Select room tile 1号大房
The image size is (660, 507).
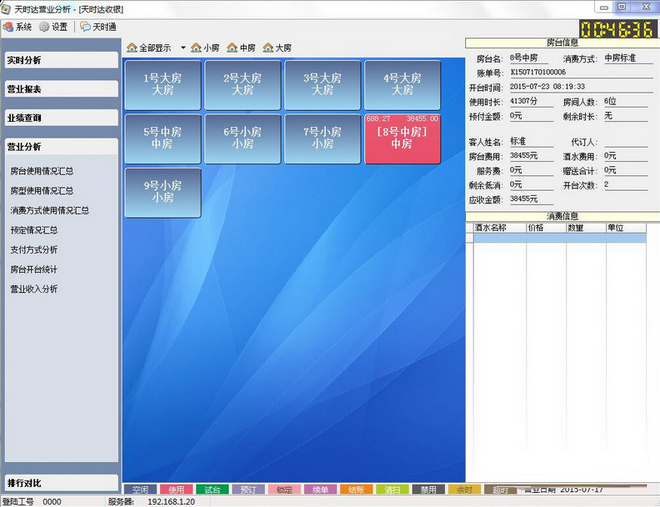163,85
